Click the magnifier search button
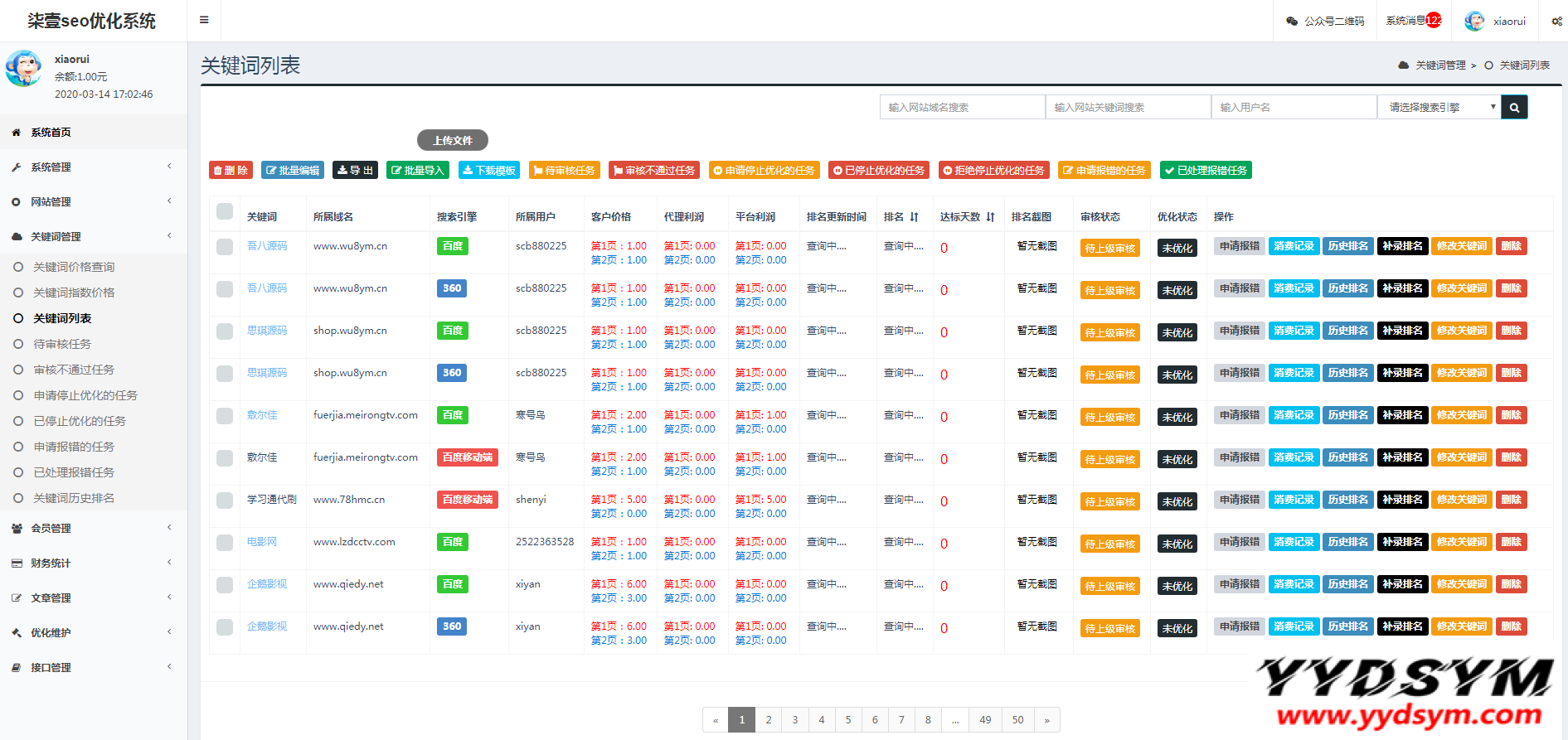 tap(1514, 107)
